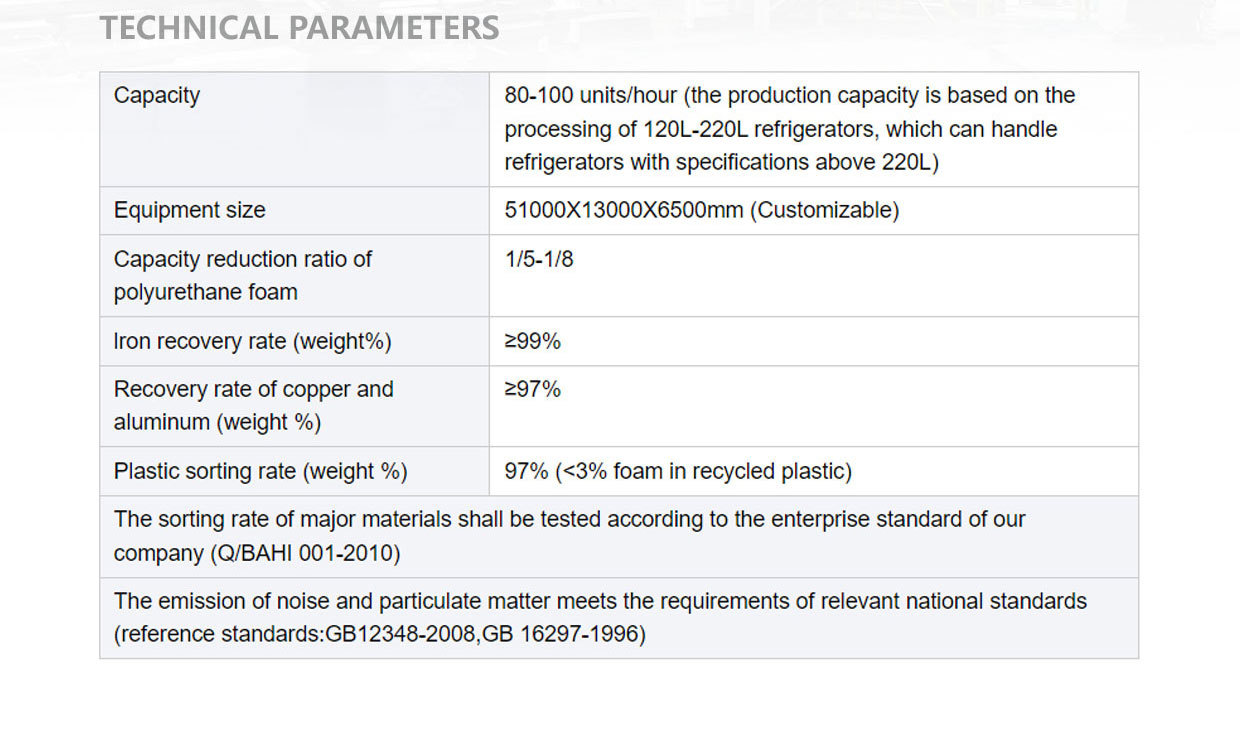Select Recovery rate of copper and aluminum
The height and width of the screenshot is (735, 1240).
(x=254, y=406)
